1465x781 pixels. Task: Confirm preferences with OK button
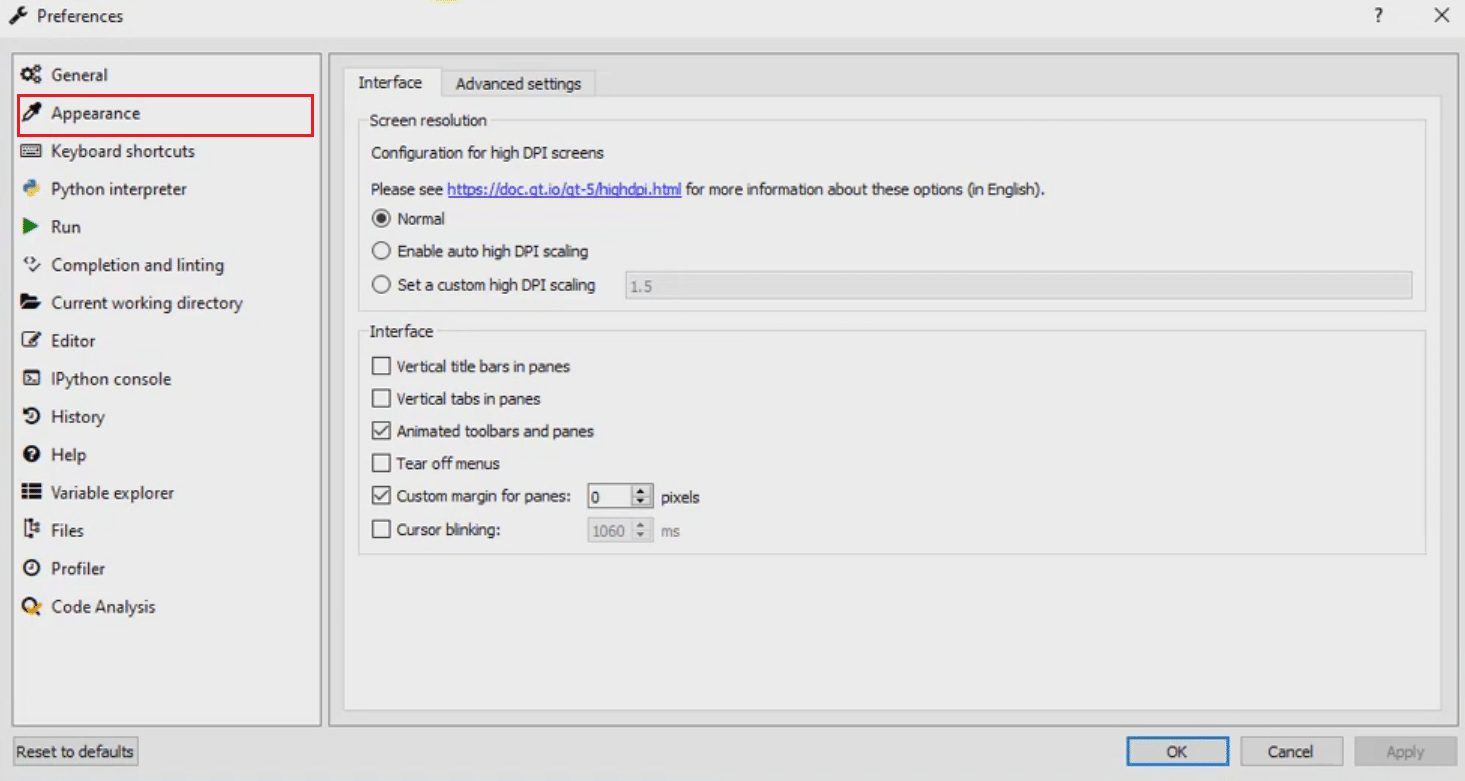pyautogui.click(x=1177, y=752)
